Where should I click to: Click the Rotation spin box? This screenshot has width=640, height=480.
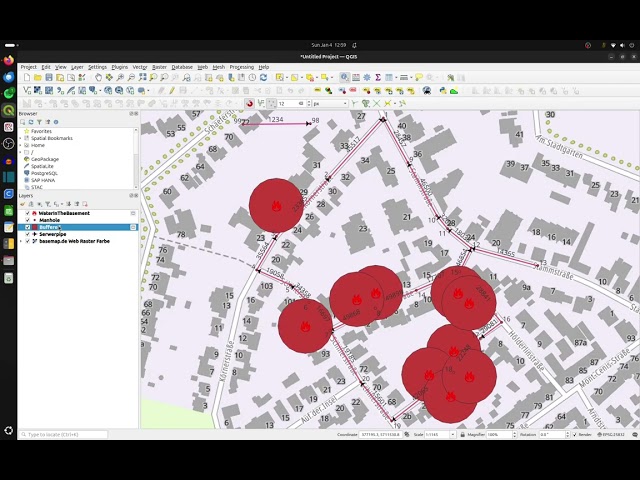553,435
